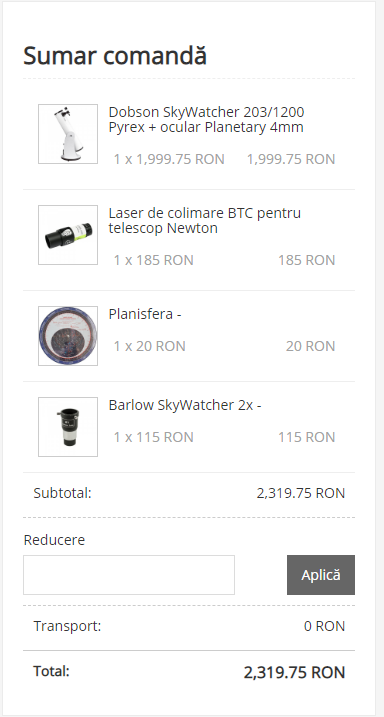Viewport: 384px width, 717px height.
Task: Select the Planisfera quantity 1 x 20 RON
Action: pyautogui.click(x=149, y=346)
